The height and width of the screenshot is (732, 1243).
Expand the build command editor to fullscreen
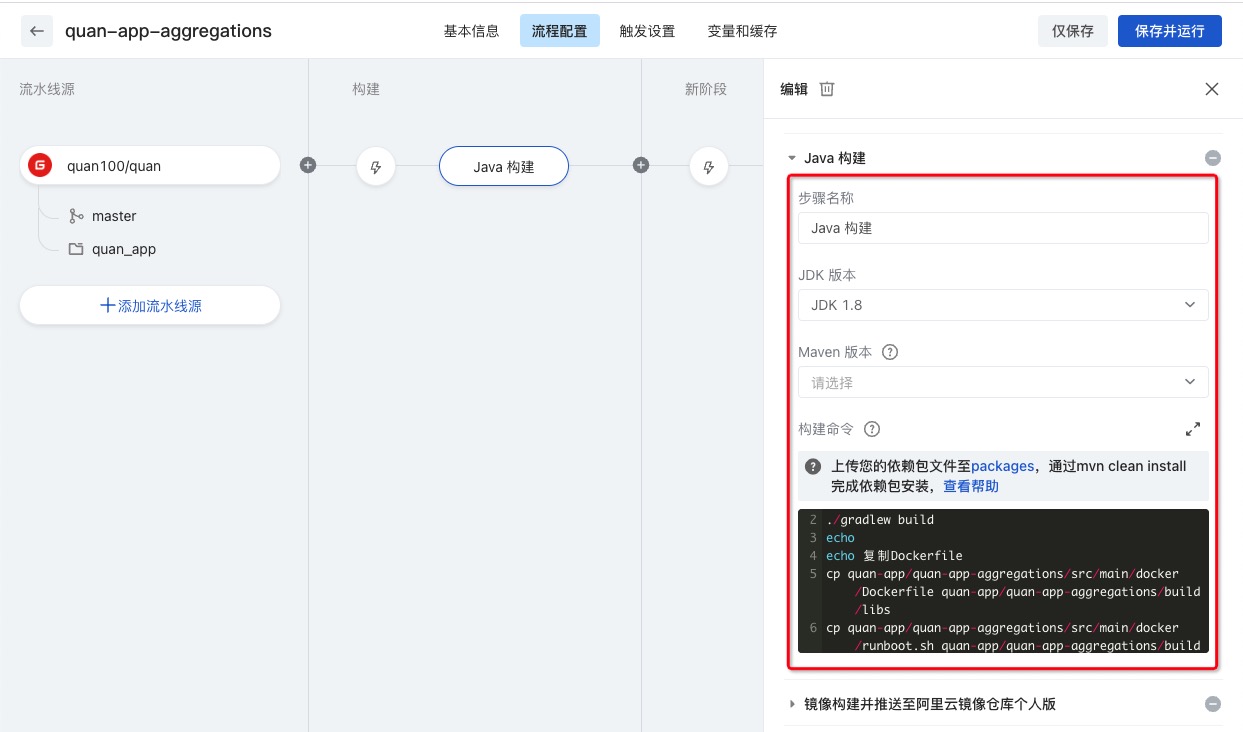[x=1193, y=429]
